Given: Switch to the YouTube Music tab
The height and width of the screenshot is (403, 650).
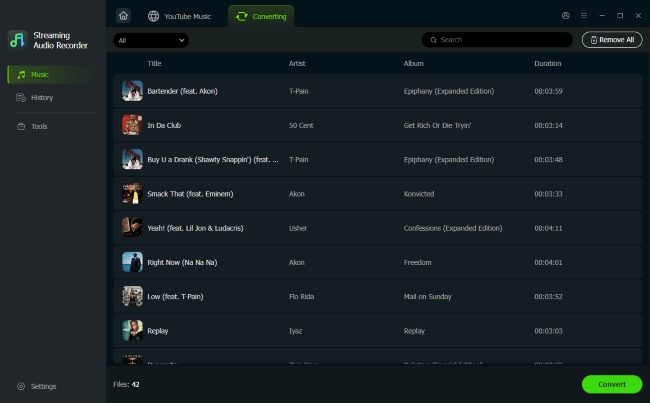Looking at the screenshot, I should [x=179, y=16].
